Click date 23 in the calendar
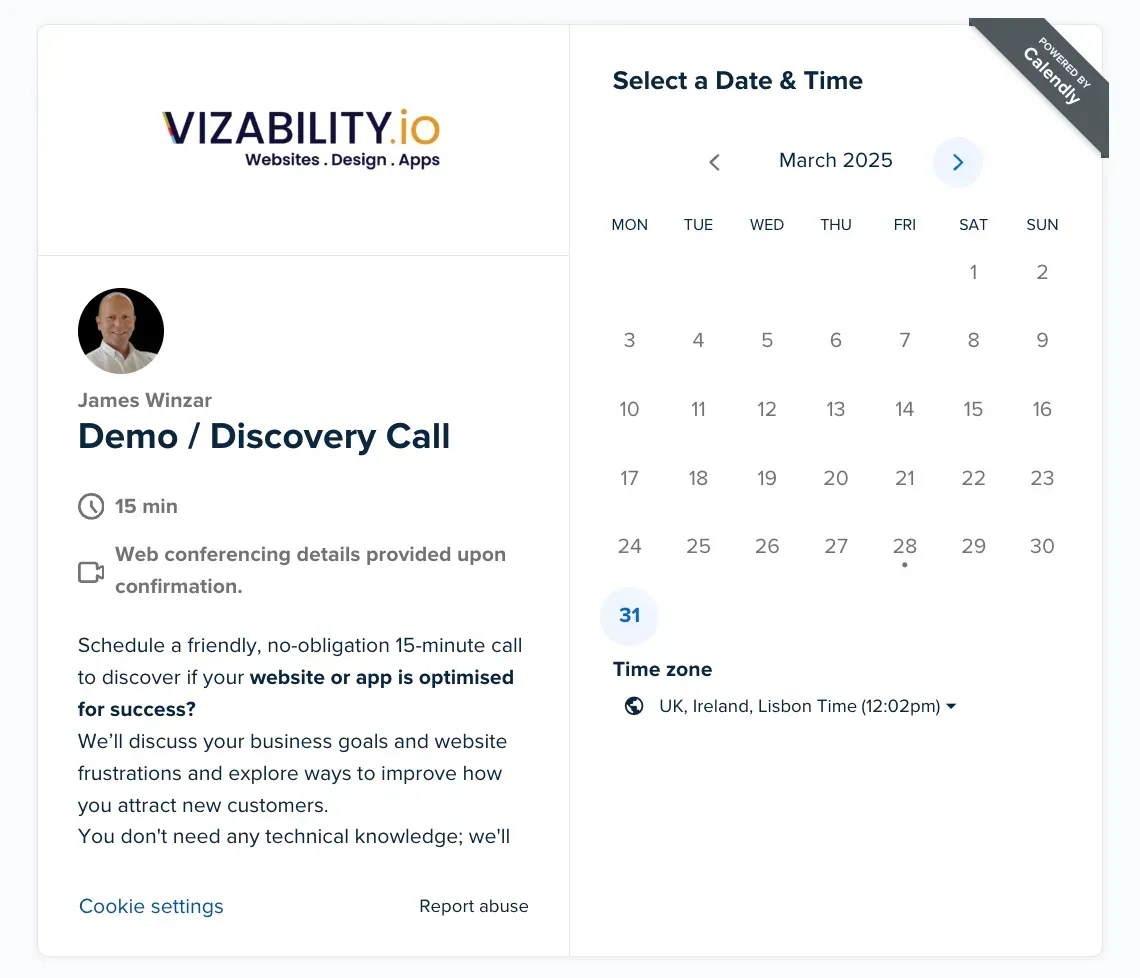 coord(1042,478)
